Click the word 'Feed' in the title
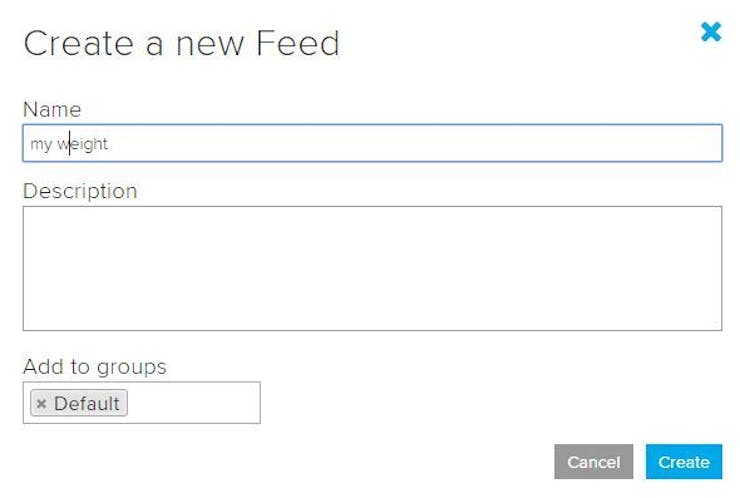The width and height of the screenshot is (740, 498). (x=298, y=43)
